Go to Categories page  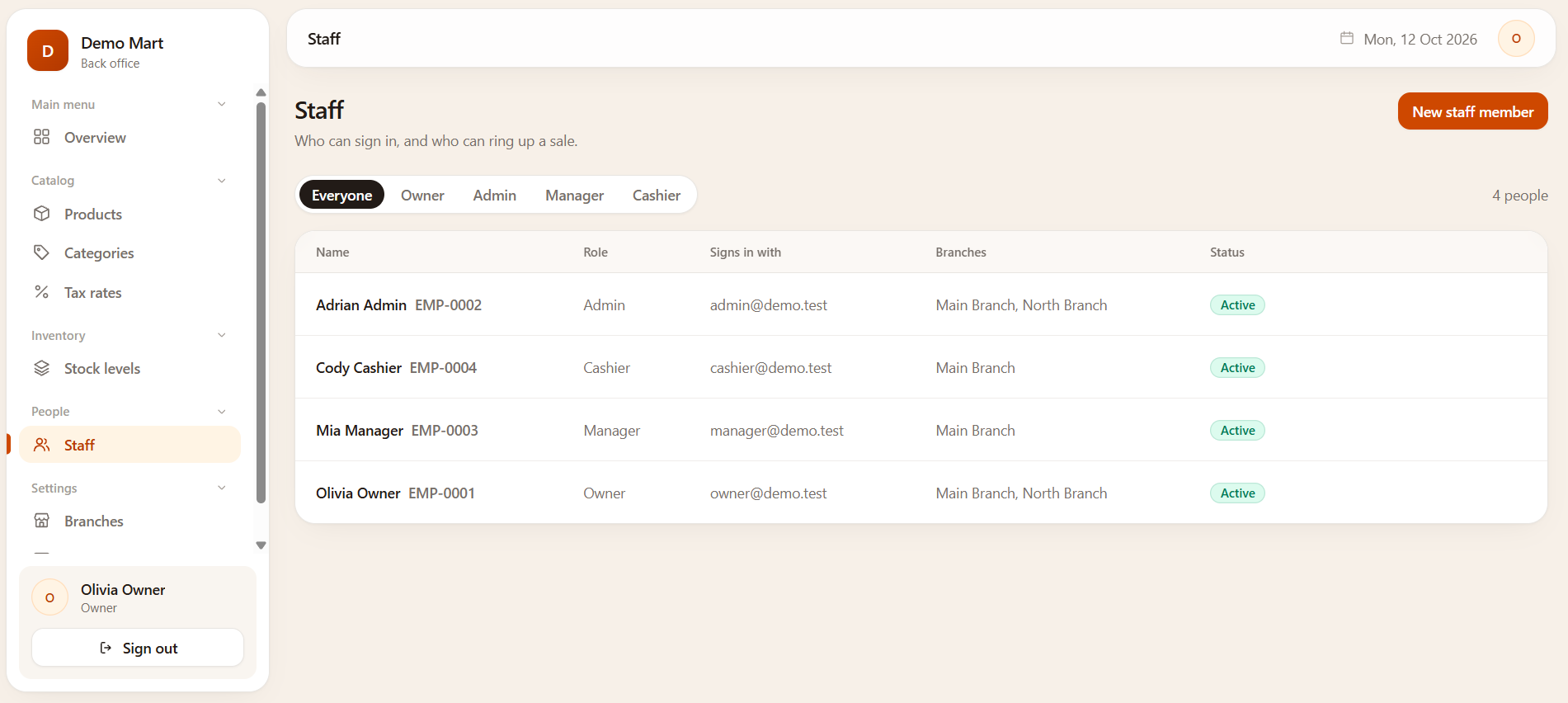click(x=130, y=253)
